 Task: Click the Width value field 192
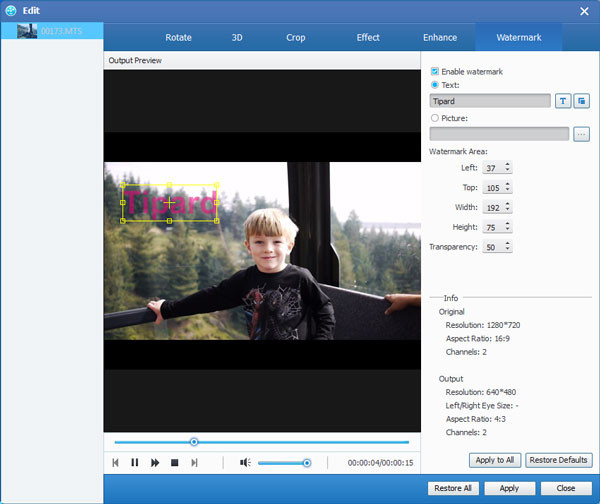pos(493,207)
